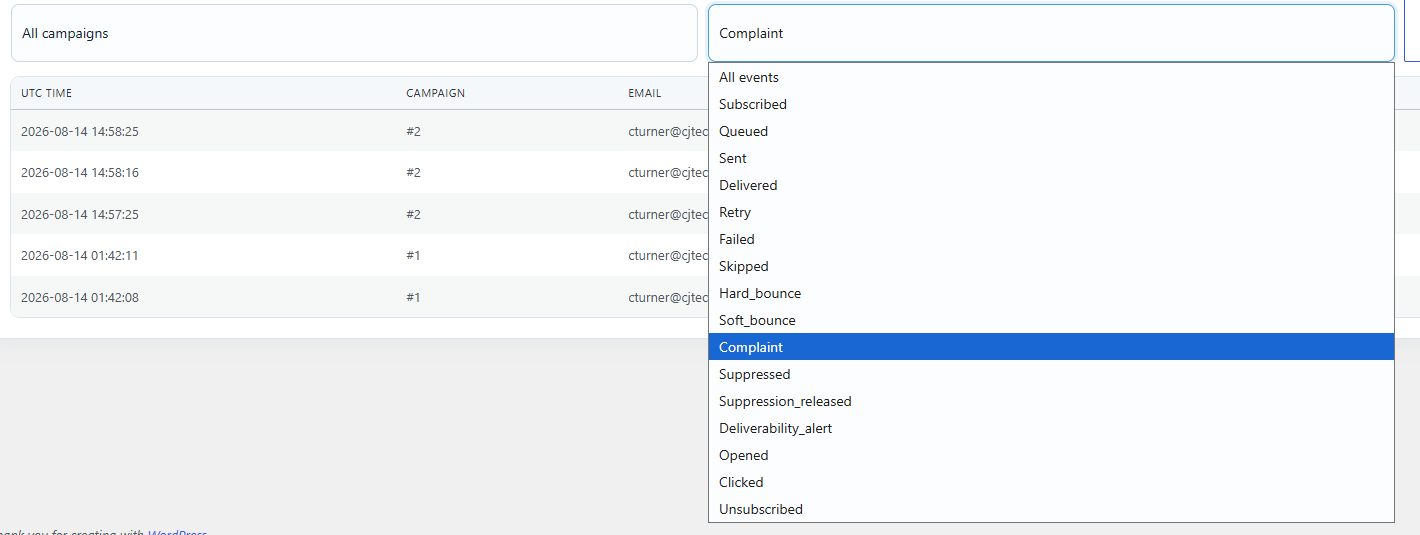Select Unsubscribed event option

pos(1051,509)
